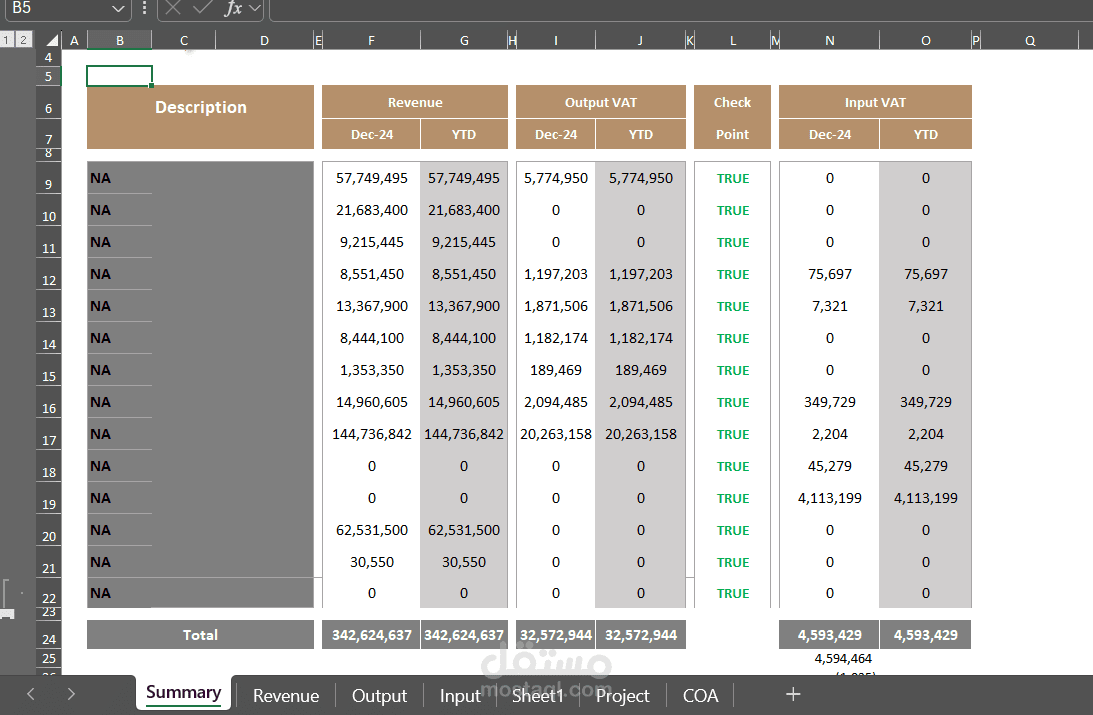1093x715 pixels.
Task: Select column B header
Action: coord(119,40)
